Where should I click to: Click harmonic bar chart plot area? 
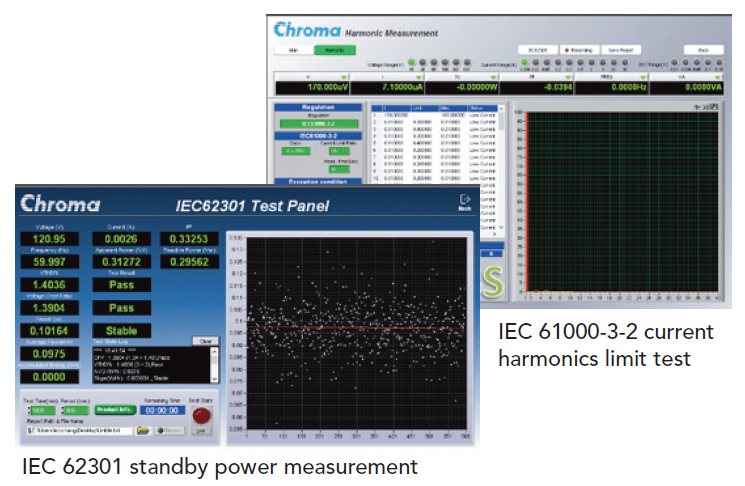coord(622,202)
